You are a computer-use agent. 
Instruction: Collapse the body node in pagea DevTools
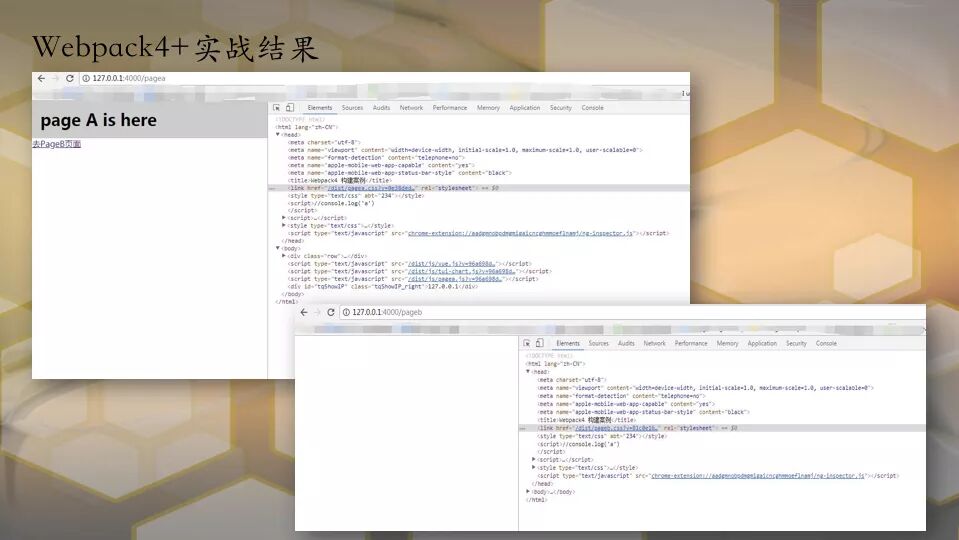pyautogui.click(x=278, y=248)
